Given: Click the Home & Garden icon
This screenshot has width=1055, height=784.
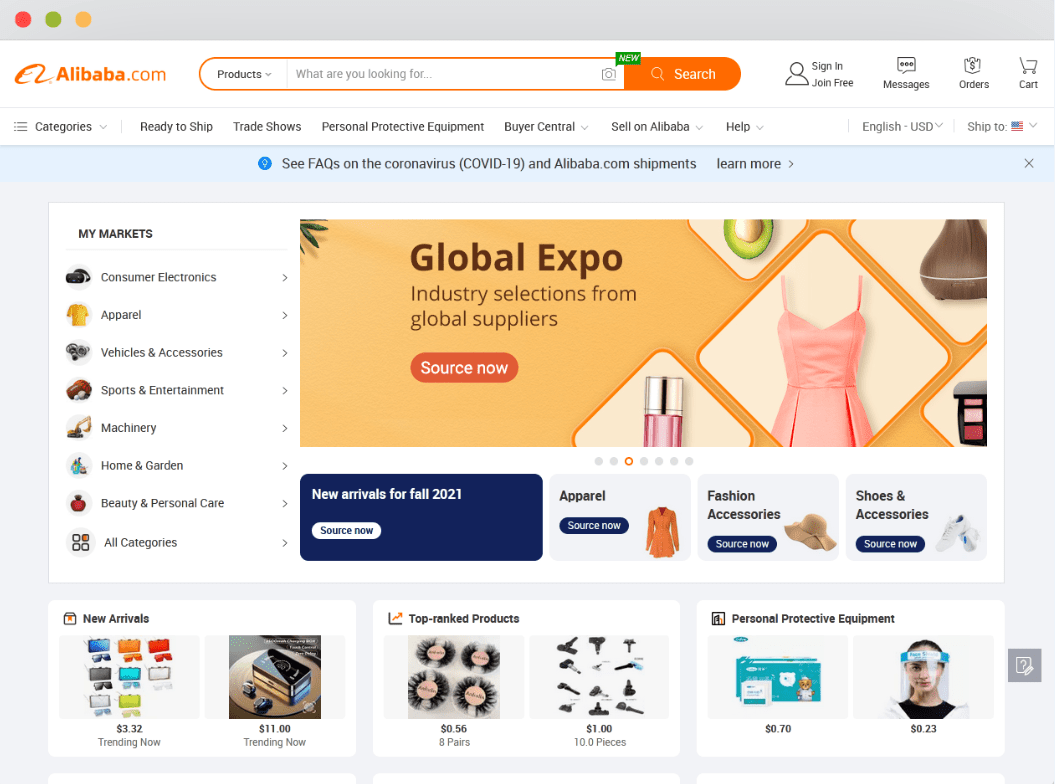Looking at the screenshot, I should click(79, 465).
